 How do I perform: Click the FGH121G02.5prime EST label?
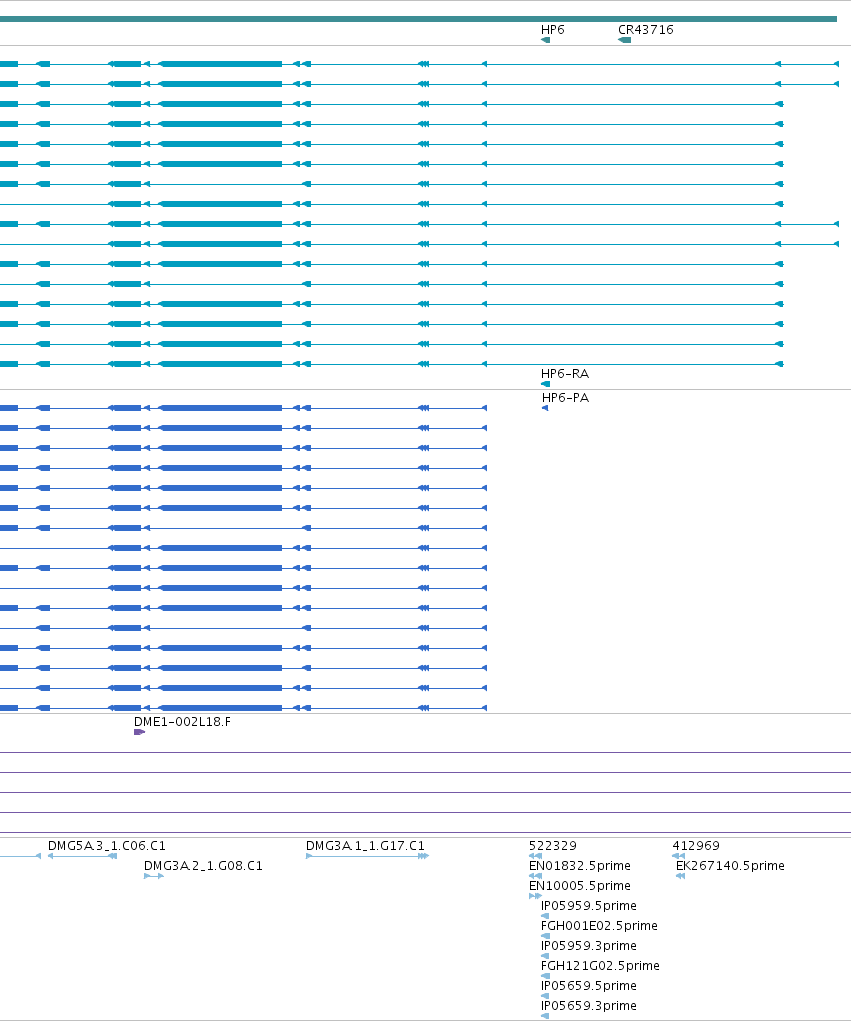[x=600, y=966]
